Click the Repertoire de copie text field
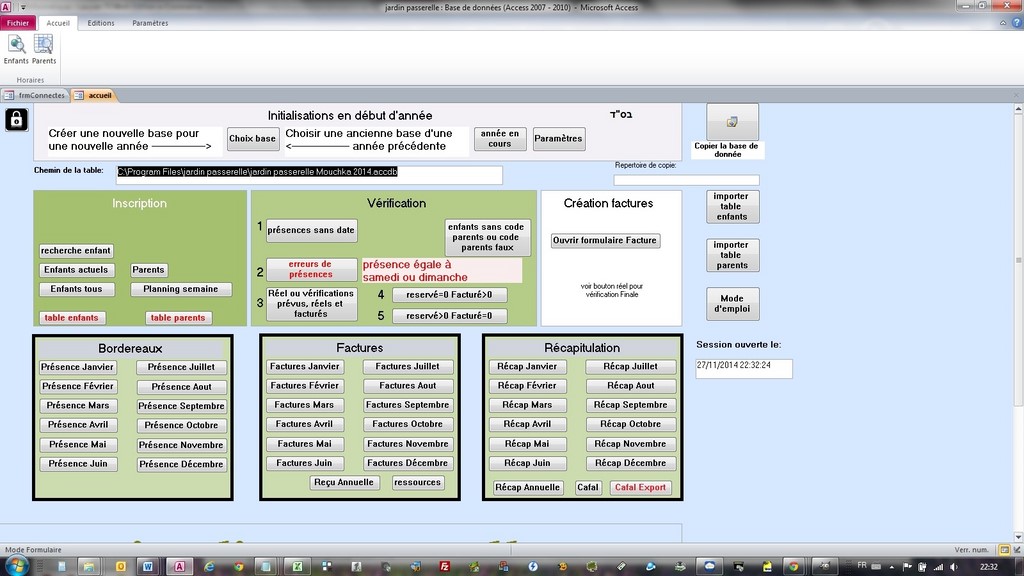The image size is (1024, 576). click(x=686, y=181)
